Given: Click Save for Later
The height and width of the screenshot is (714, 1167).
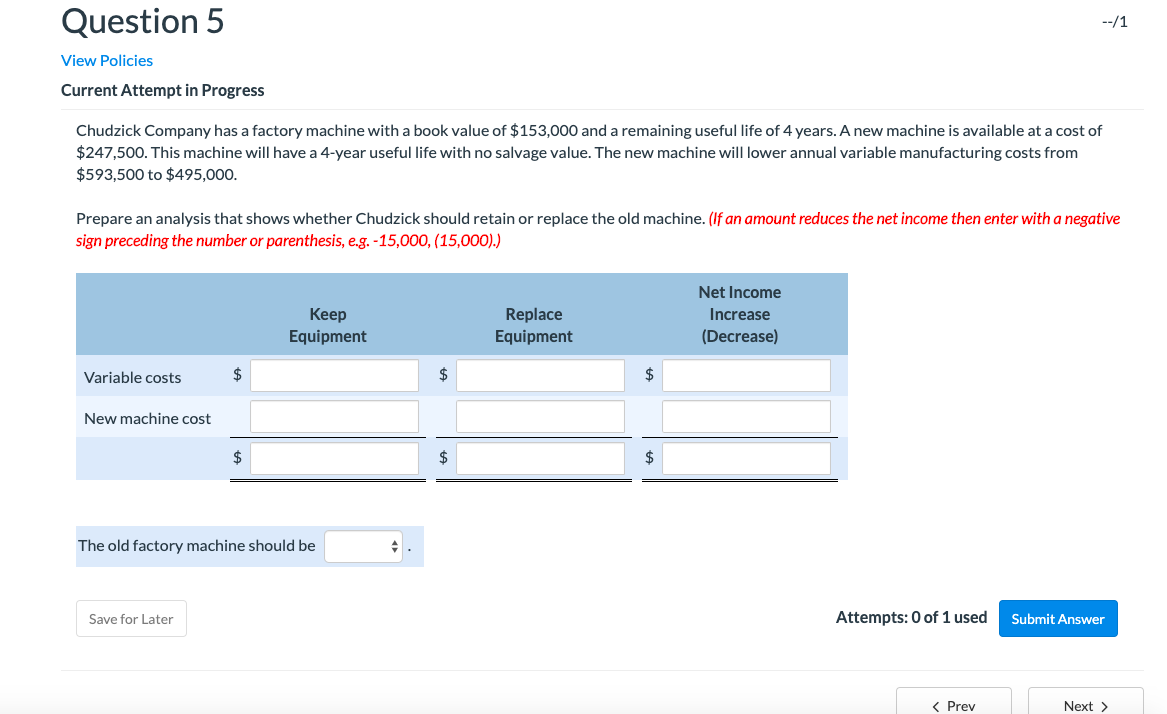Looking at the screenshot, I should (131, 618).
